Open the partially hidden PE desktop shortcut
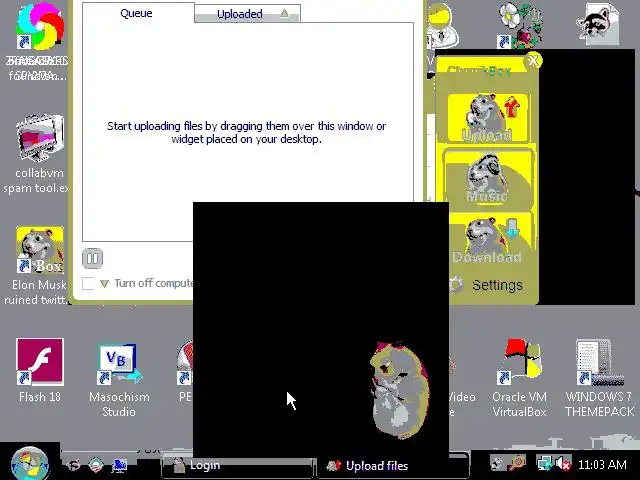Image resolution: width=640 pixels, height=480 pixels. coord(184,371)
